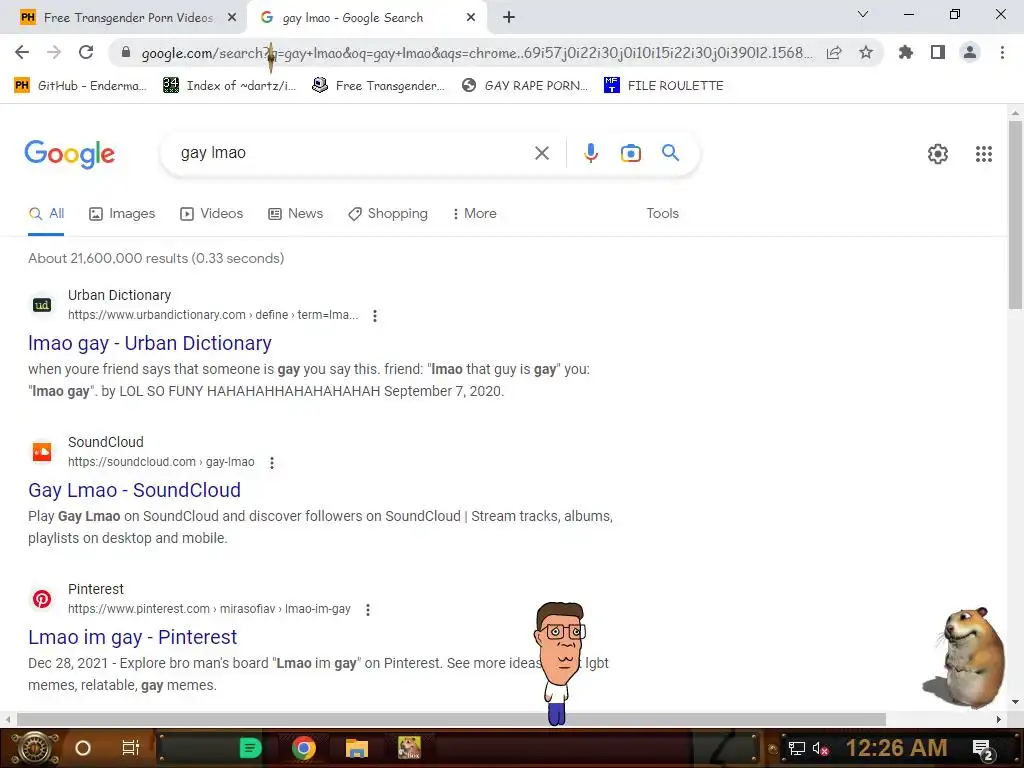Share this page using the share icon
The width and height of the screenshot is (1024, 768).
pyautogui.click(x=834, y=52)
